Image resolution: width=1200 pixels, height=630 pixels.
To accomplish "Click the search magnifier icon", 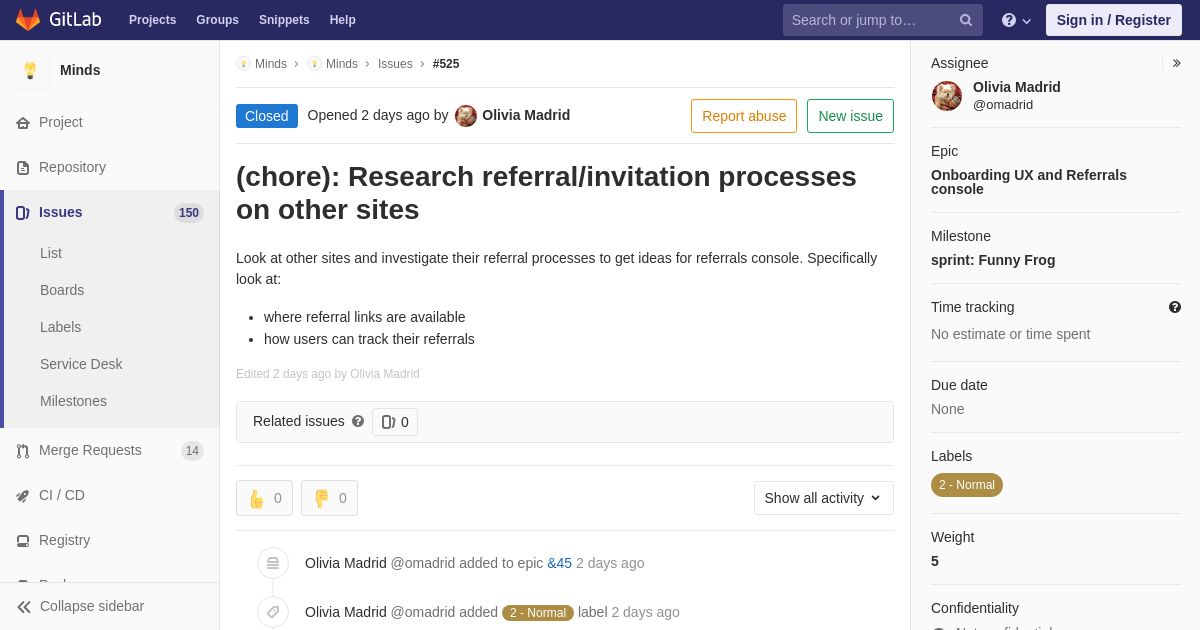I will pyautogui.click(x=966, y=20).
